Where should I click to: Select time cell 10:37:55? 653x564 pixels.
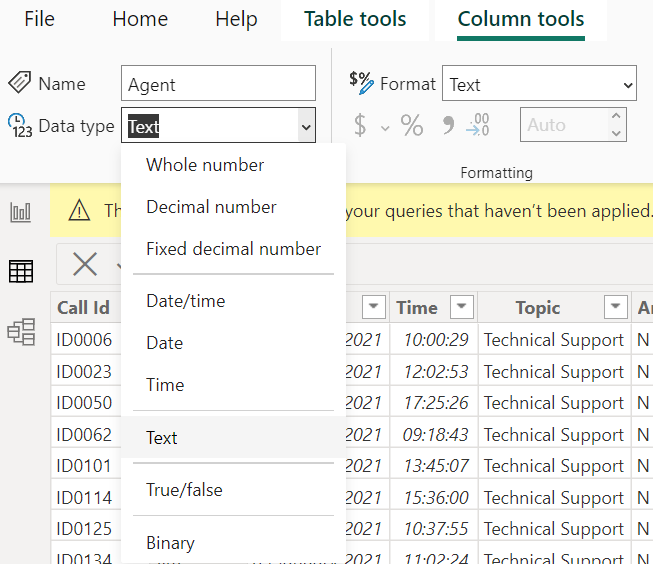[436, 528]
